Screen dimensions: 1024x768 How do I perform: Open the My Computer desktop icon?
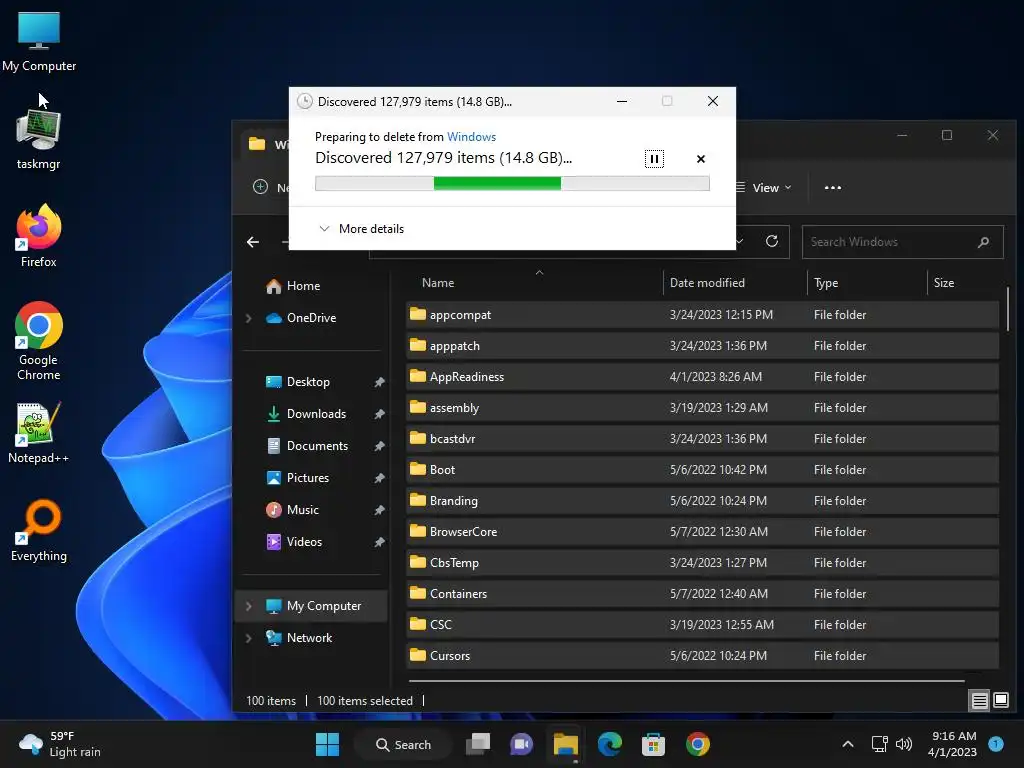point(39,42)
